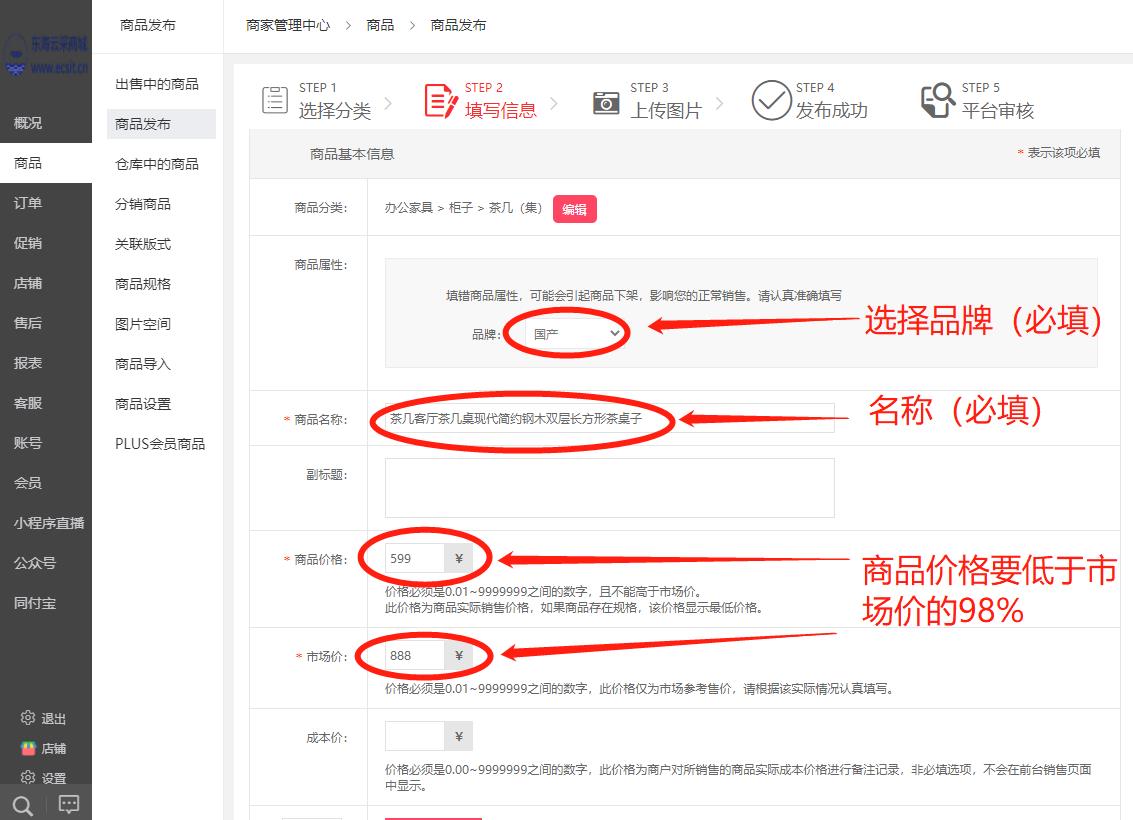Click the 商品名称 text field
This screenshot has width=1133, height=820.
tap(609, 419)
